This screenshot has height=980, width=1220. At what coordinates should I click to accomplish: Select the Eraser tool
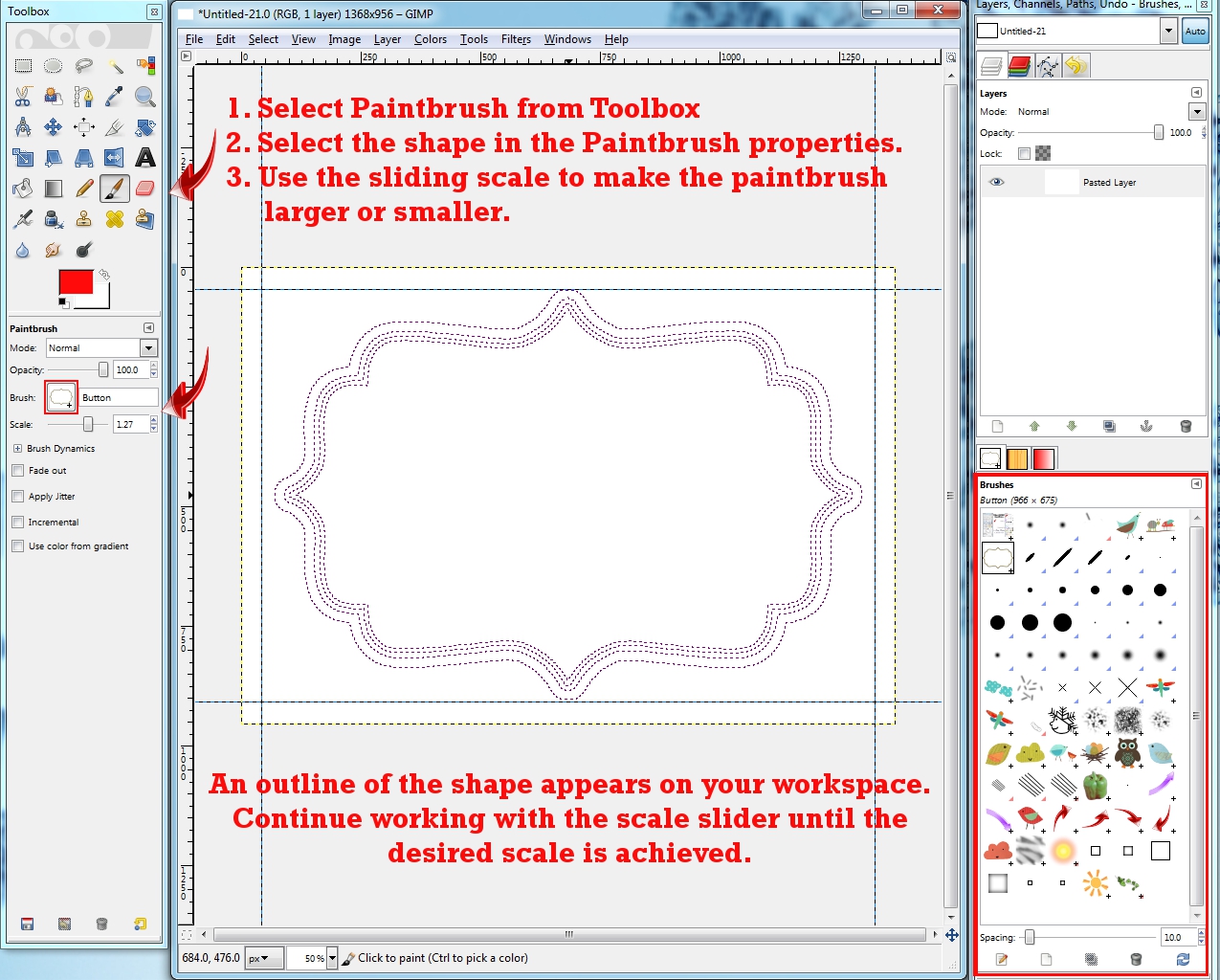tap(144, 188)
